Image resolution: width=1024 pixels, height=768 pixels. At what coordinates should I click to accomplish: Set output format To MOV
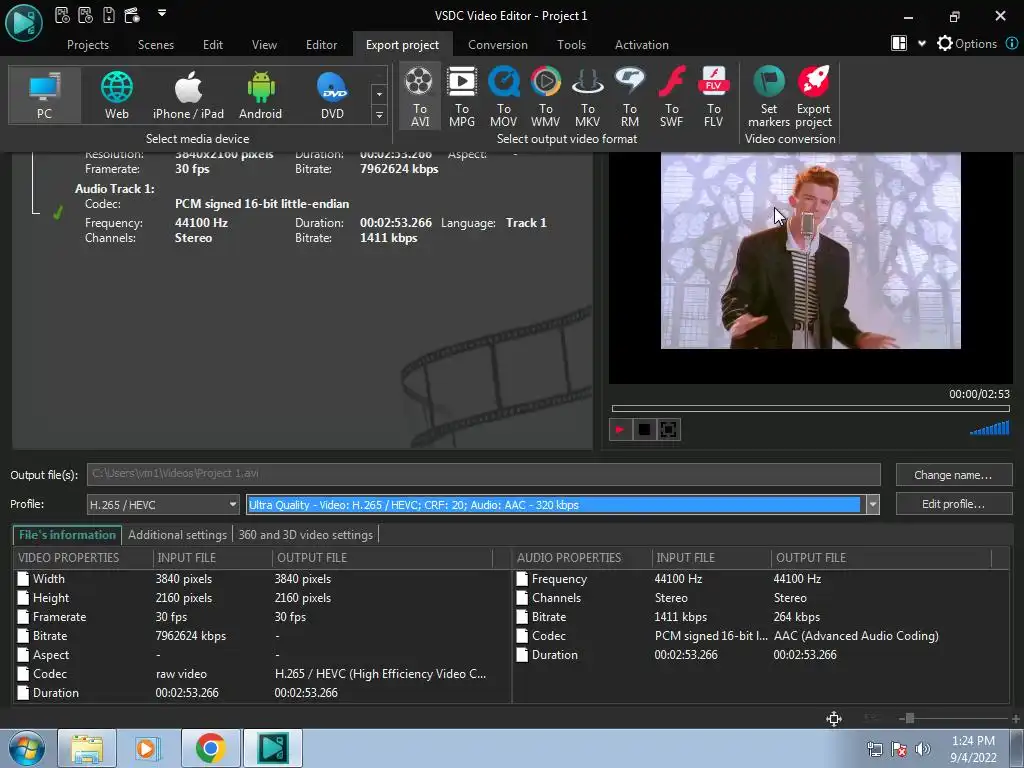click(x=504, y=97)
